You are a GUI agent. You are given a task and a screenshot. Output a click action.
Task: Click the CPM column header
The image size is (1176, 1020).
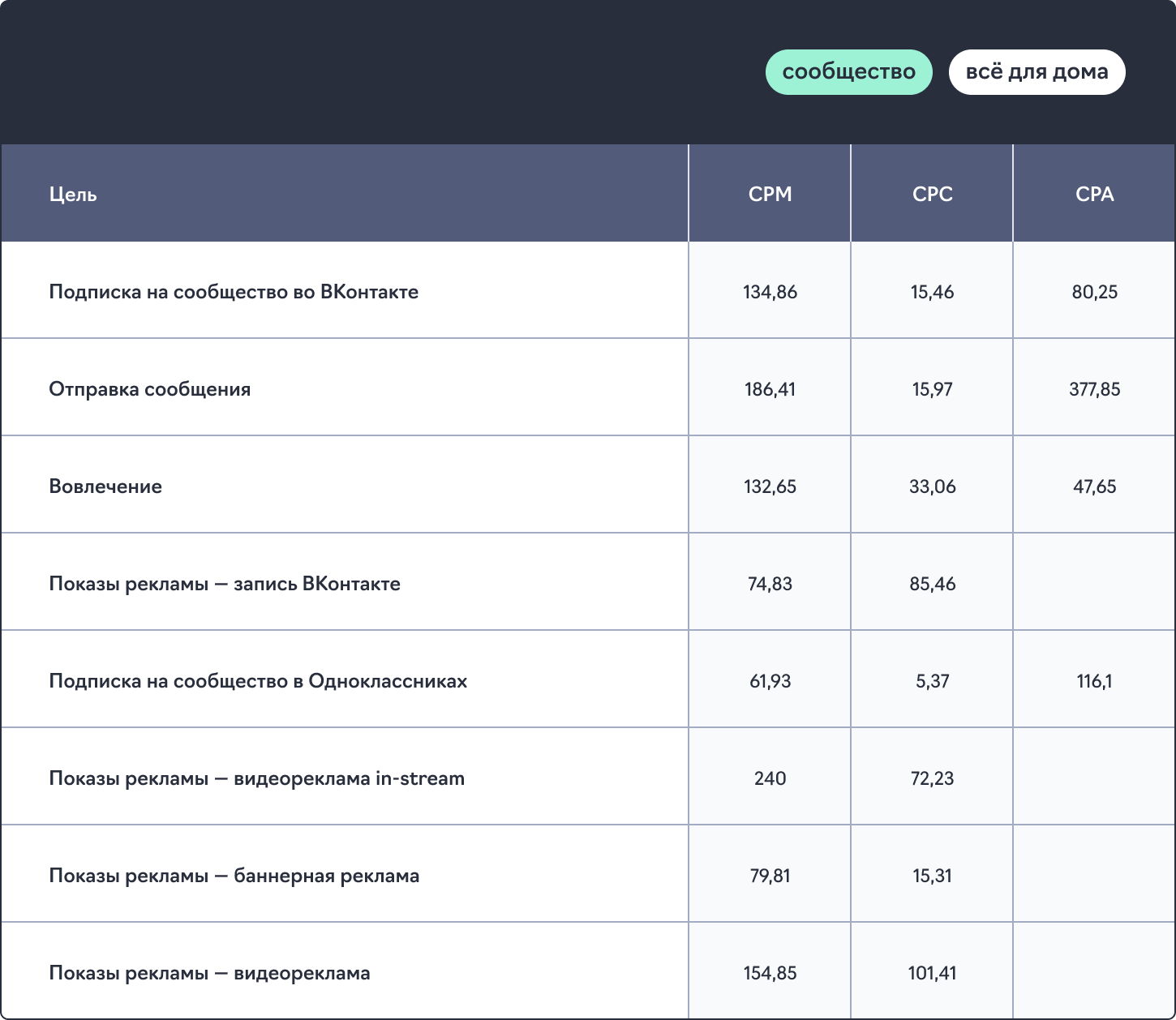pos(770,195)
